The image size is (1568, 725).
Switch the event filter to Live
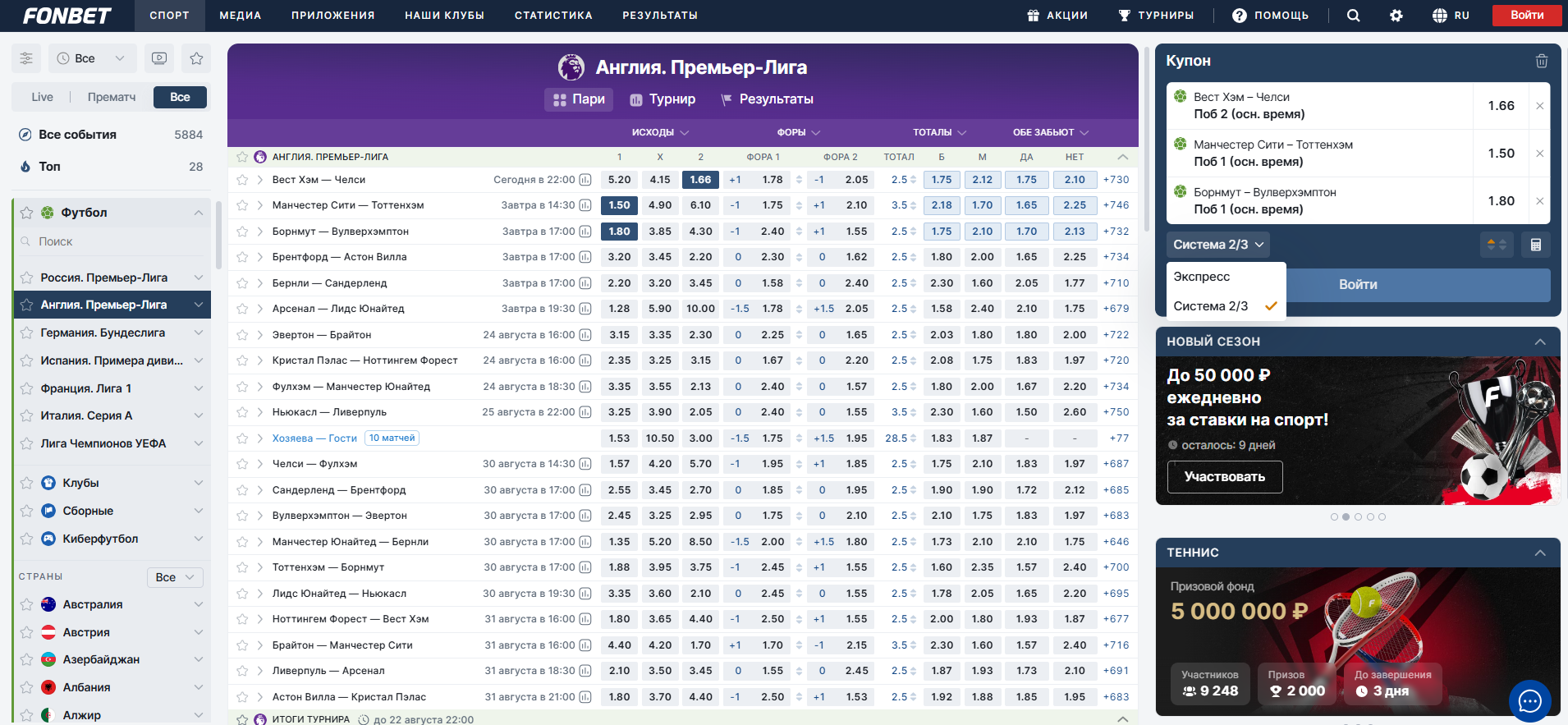[x=43, y=97]
